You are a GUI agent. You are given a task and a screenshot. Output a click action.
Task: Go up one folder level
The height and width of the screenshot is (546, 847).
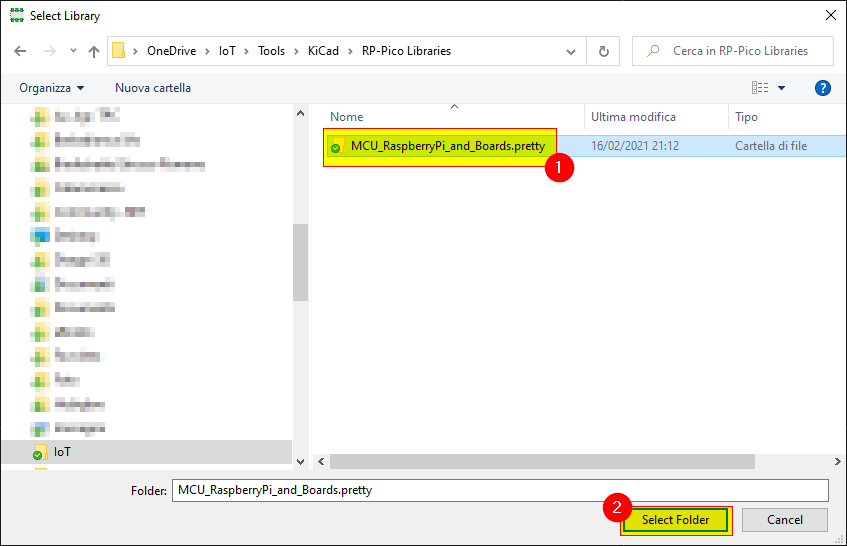(93, 51)
